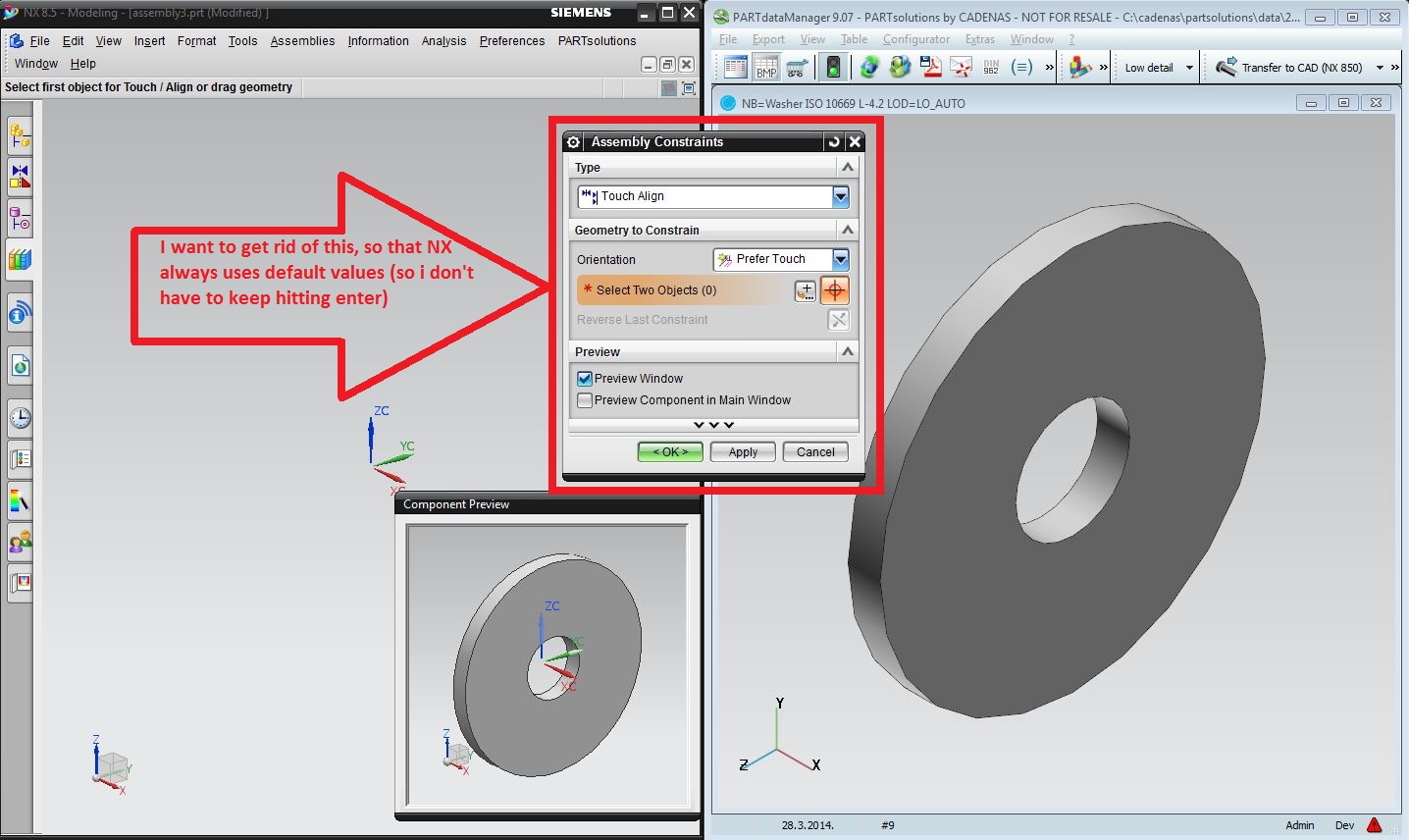Open the Reuse Library books icon in sidebar
Image resolution: width=1409 pixels, height=840 pixels.
point(20,259)
